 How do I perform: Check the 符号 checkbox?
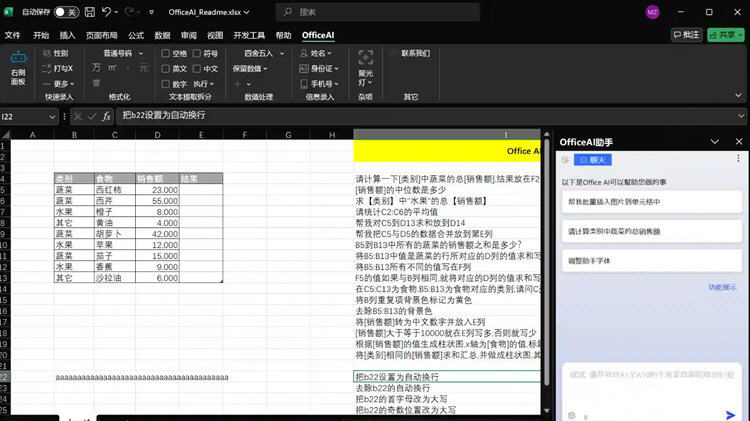click(197, 53)
